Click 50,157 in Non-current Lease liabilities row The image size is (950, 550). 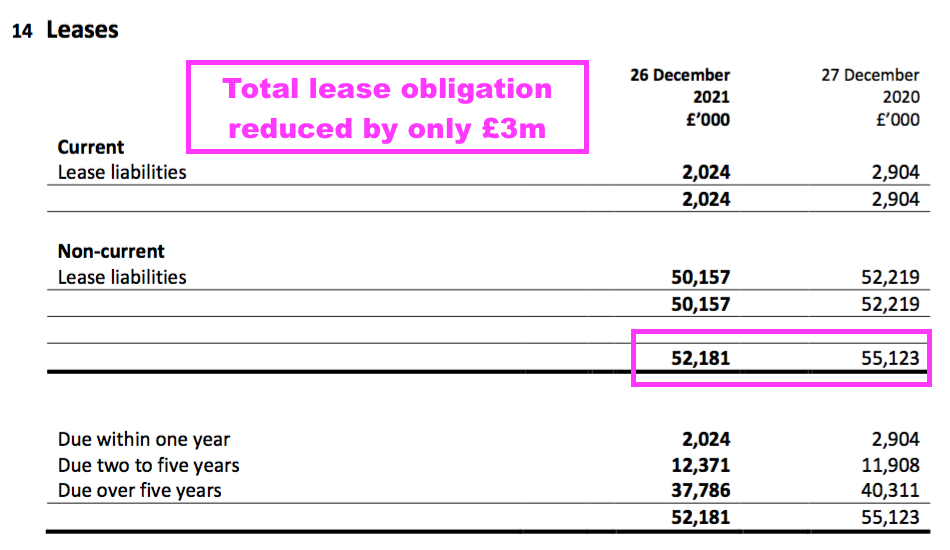[x=700, y=277]
